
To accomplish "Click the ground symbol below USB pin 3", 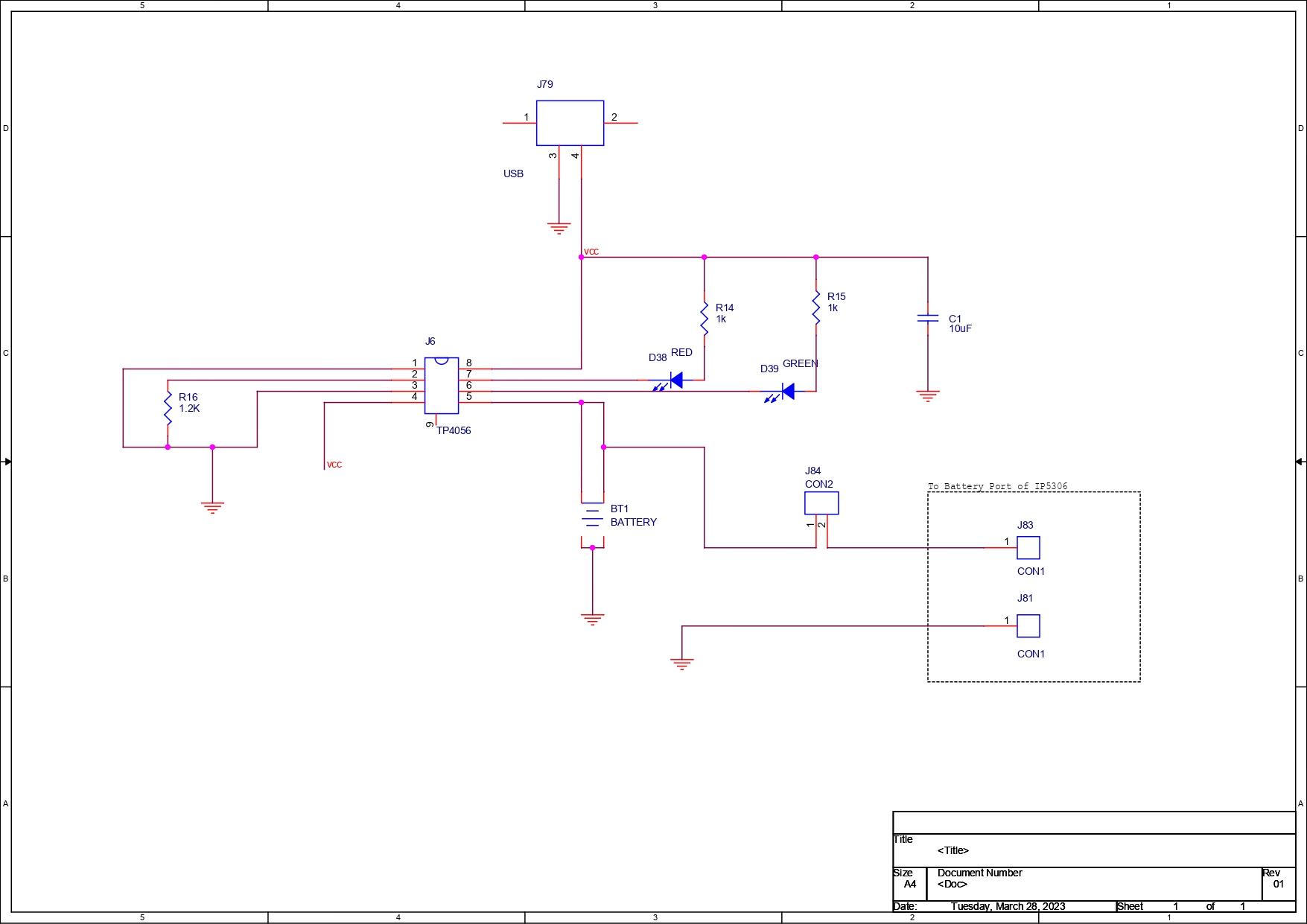I will 559,229.
